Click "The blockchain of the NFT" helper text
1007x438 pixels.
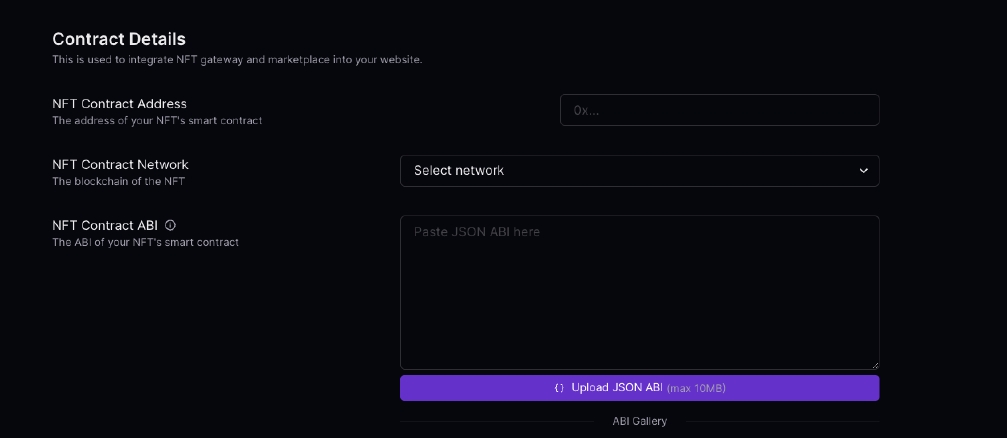coord(118,181)
